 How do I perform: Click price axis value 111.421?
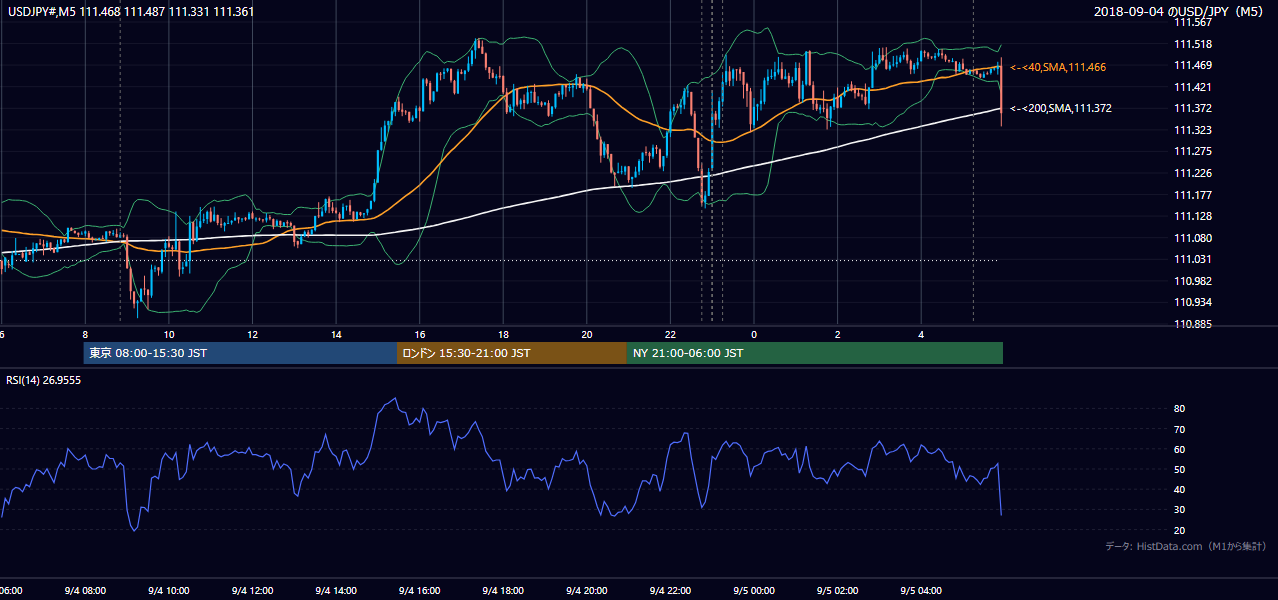pyautogui.click(x=1191, y=88)
